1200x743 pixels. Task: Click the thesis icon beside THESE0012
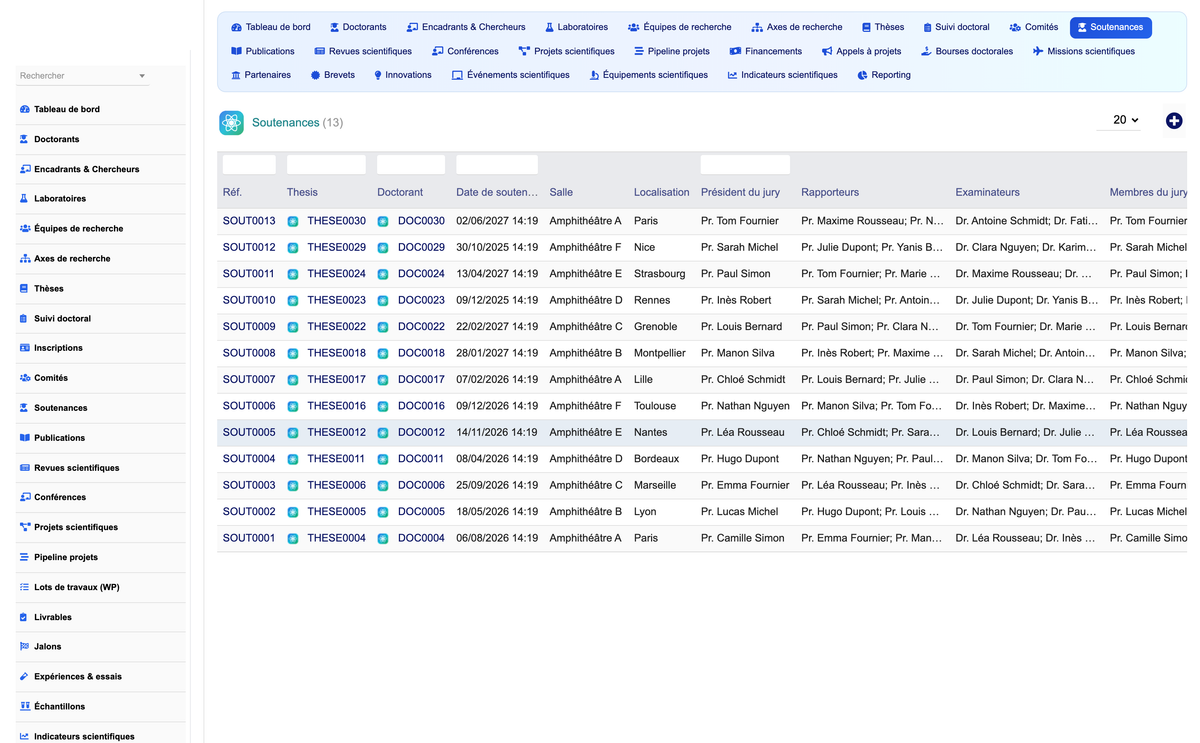[293, 433]
